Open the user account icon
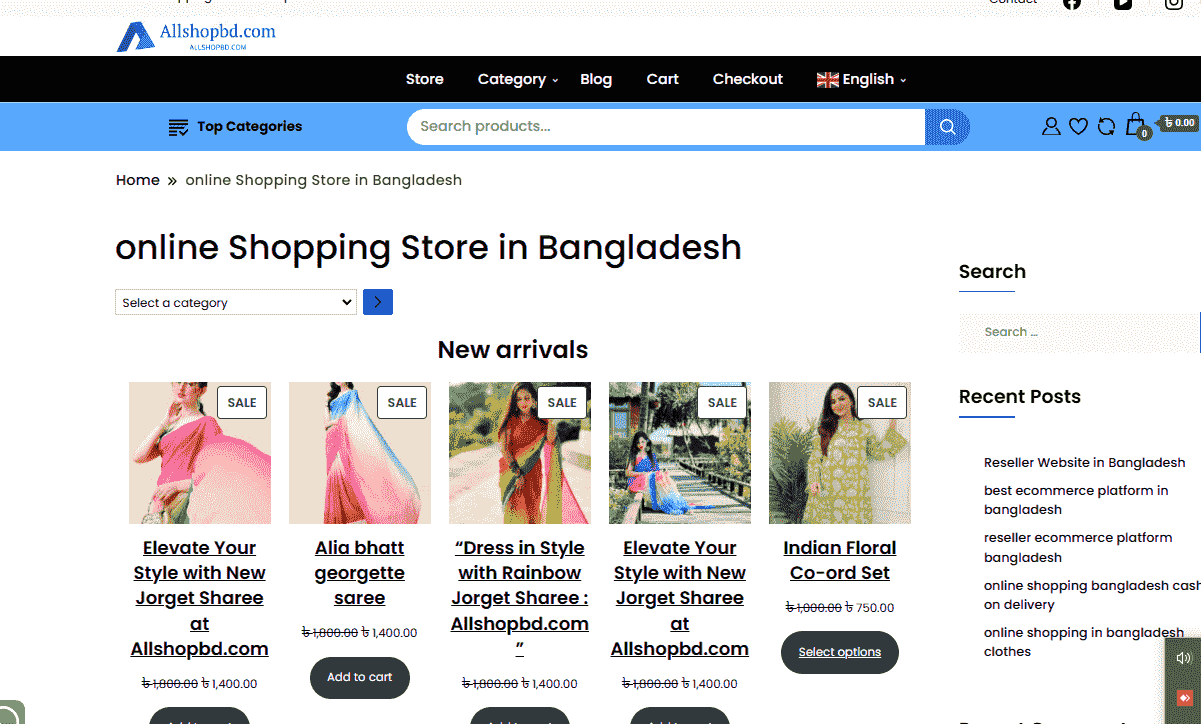This screenshot has width=1201, height=724. tap(1051, 126)
